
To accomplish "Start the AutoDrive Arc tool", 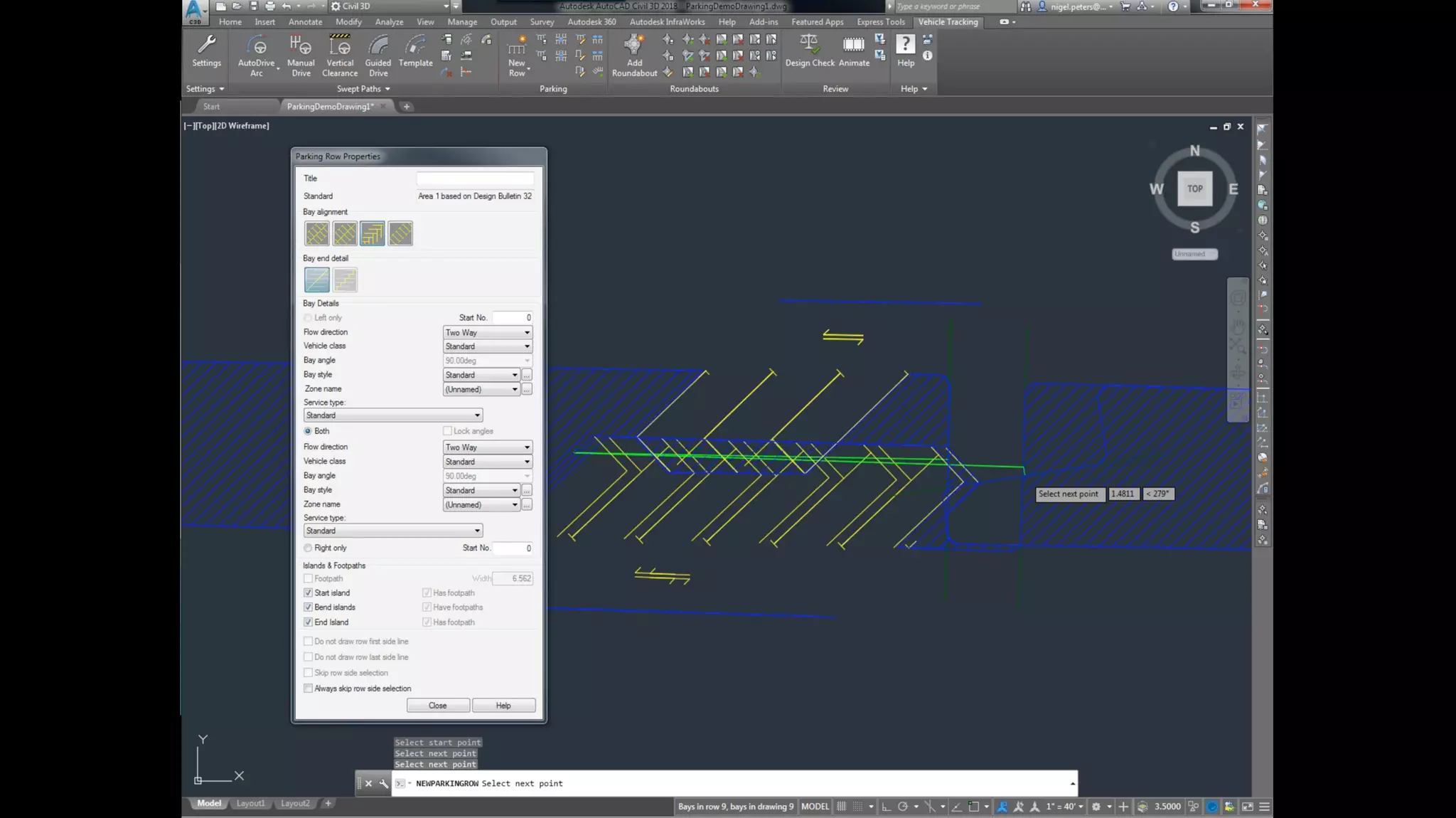I will pos(256,55).
